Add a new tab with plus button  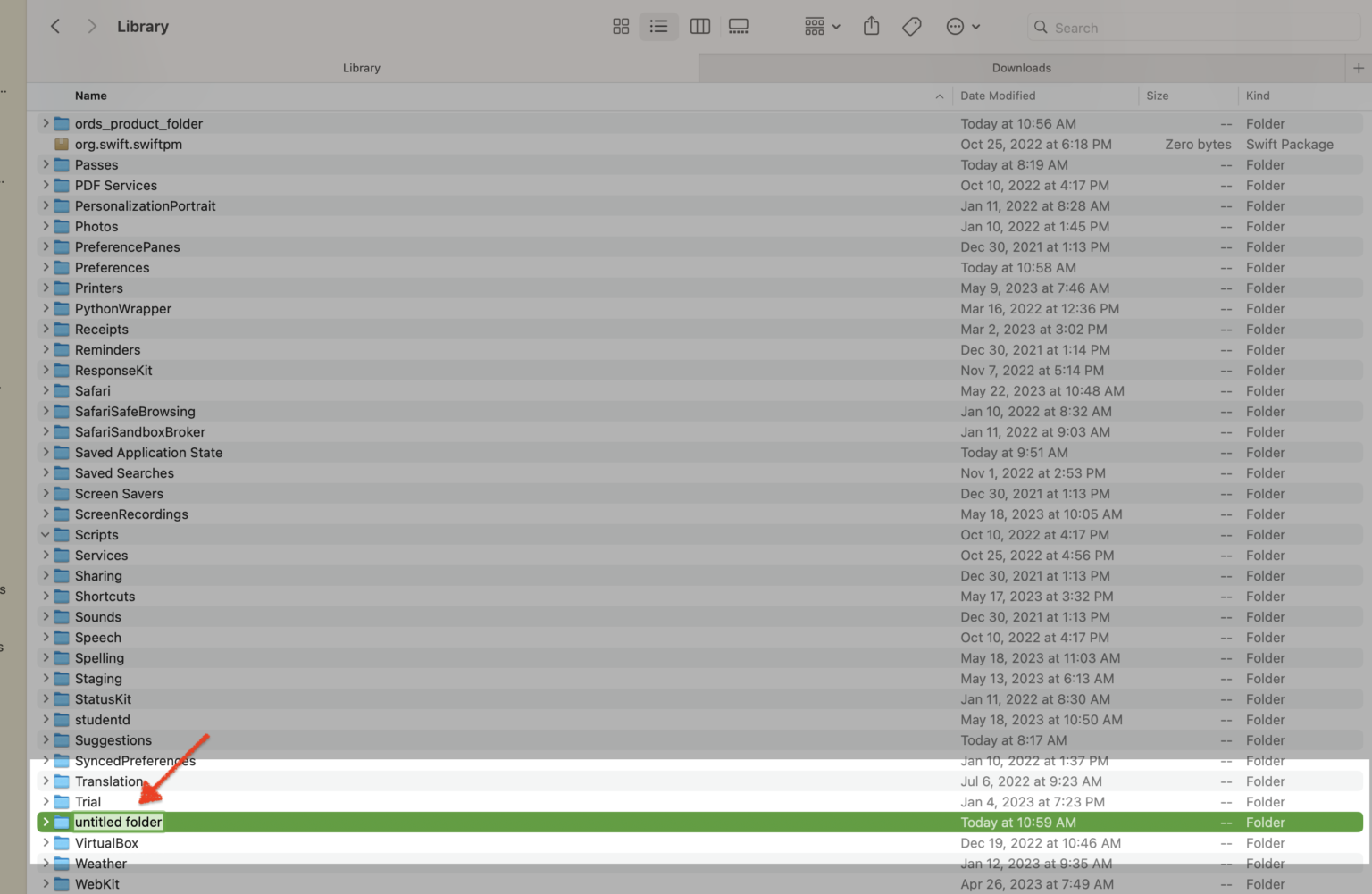pos(1358,68)
